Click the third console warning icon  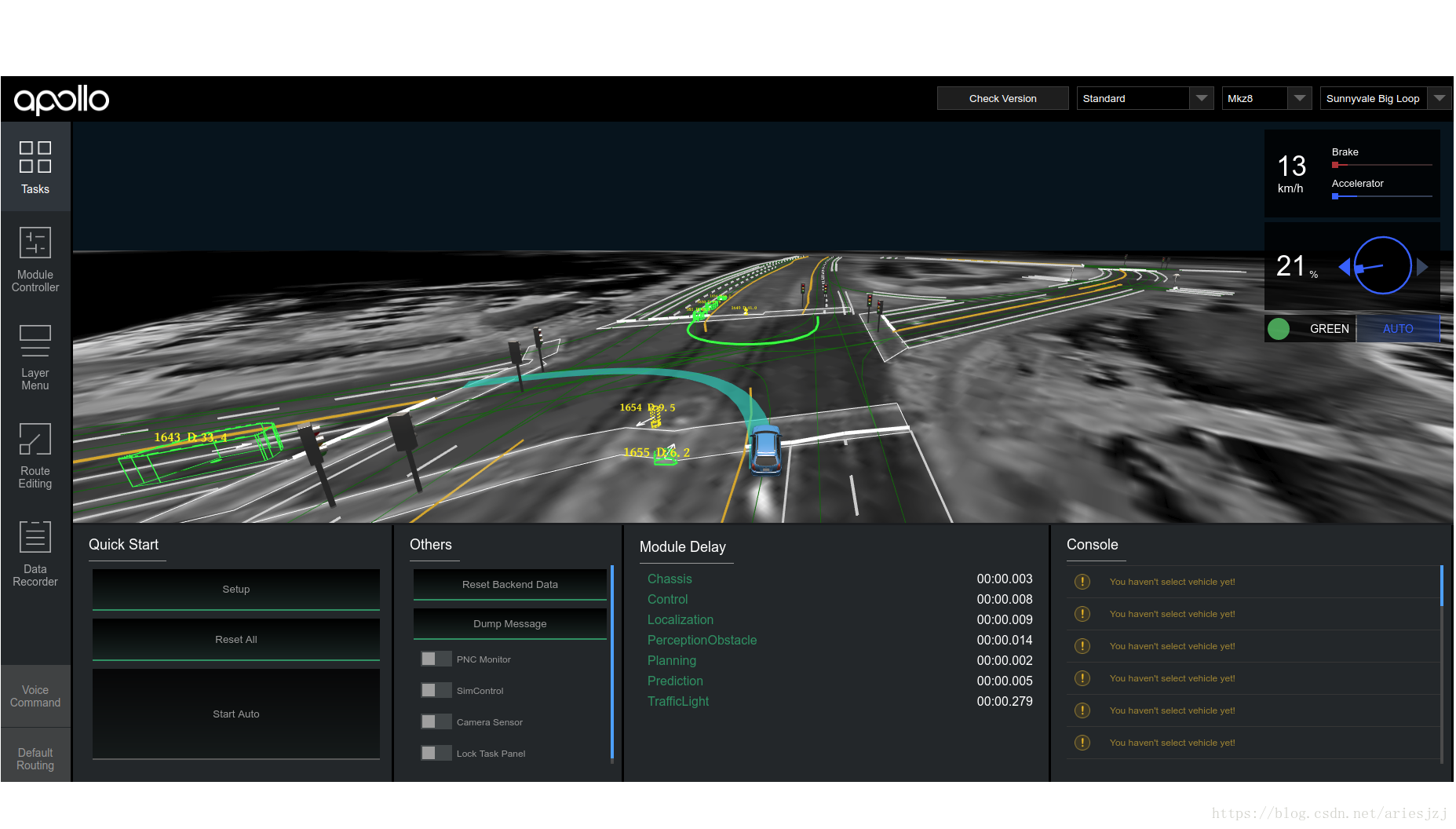1082,646
